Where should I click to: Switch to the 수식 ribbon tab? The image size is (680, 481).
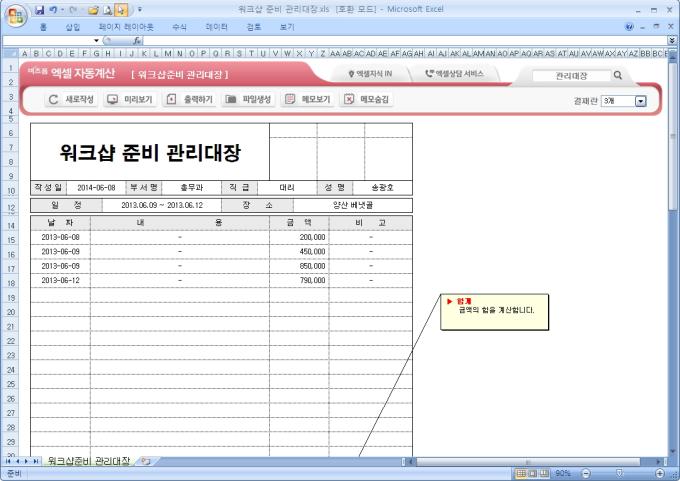click(x=179, y=27)
